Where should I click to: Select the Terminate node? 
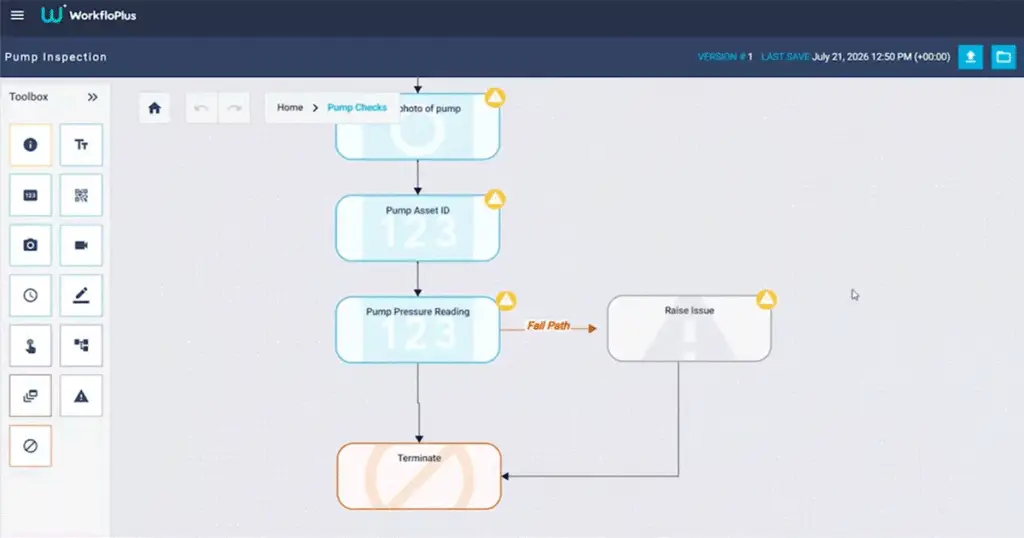point(419,476)
